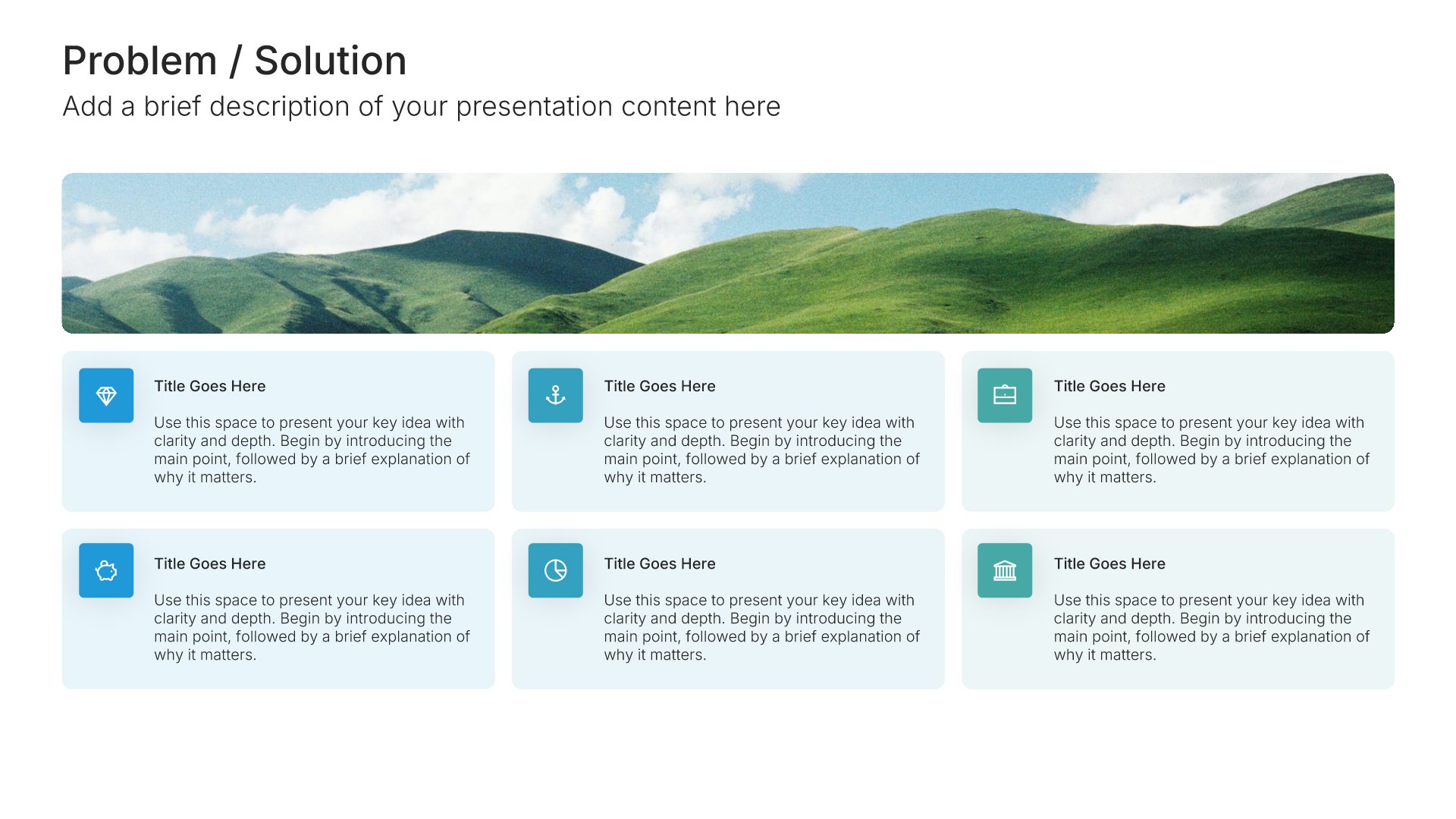This screenshot has width=1456, height=819.
Task: Click the subtitle description text under heading
Action: pos(422,107)
